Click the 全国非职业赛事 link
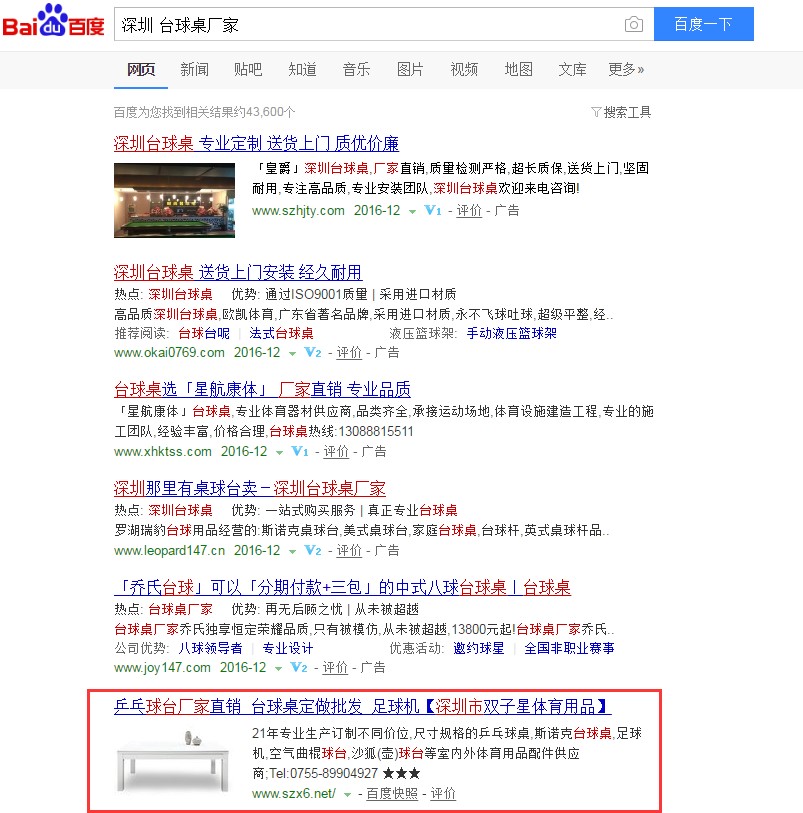Viewport: 803px width, 813px height. (569, 648)
